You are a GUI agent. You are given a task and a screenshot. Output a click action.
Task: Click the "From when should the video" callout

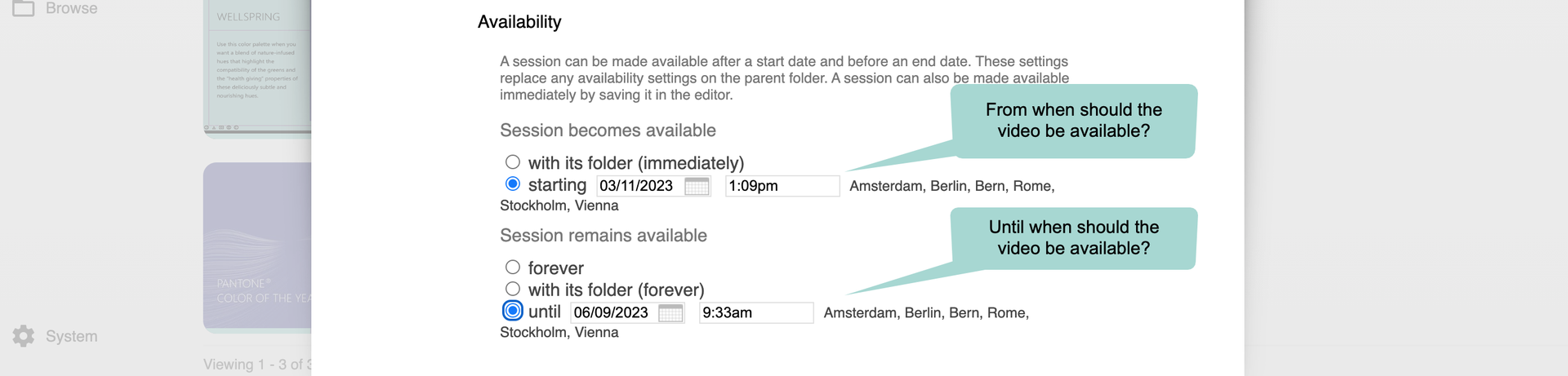(1073, 121)
